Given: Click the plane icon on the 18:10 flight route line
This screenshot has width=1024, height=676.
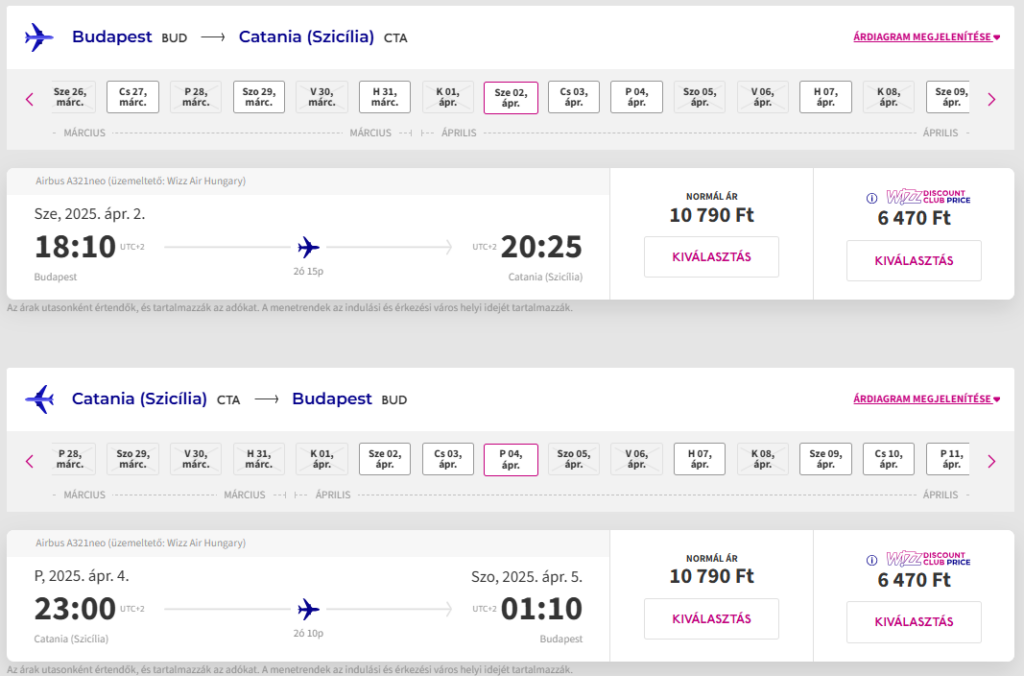Looking at the screenshot, I should 309,246.
